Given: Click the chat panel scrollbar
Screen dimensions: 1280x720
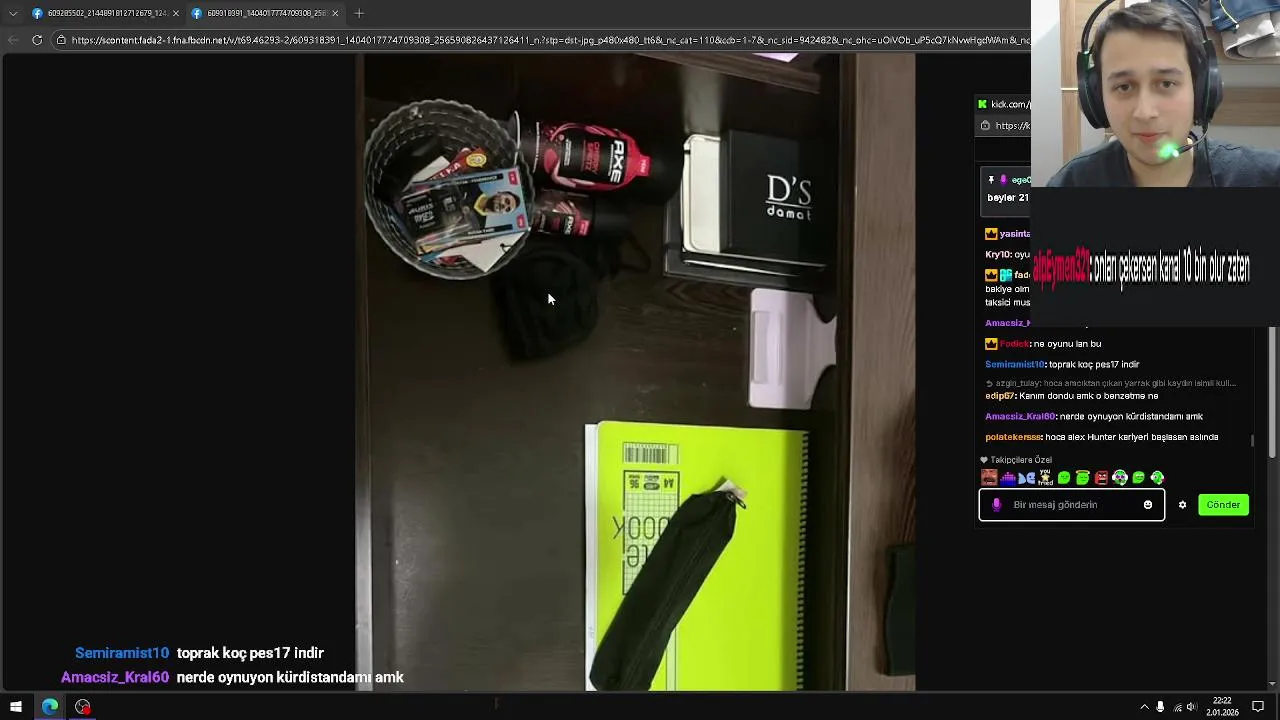Looking at the screenshot, I should pyautogui.click(x=1253, y=440).
